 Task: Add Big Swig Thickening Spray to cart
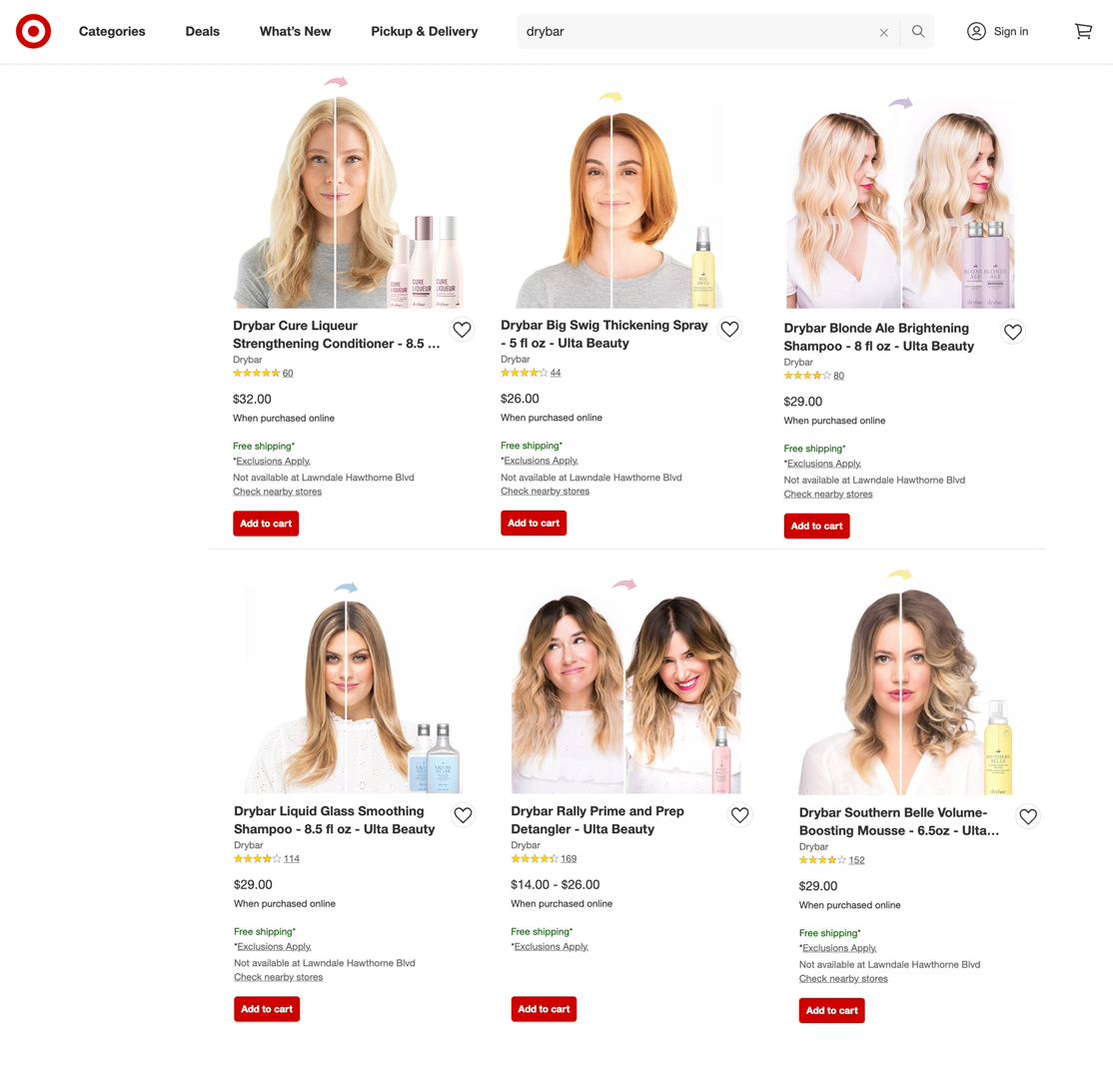click(534, 523)
